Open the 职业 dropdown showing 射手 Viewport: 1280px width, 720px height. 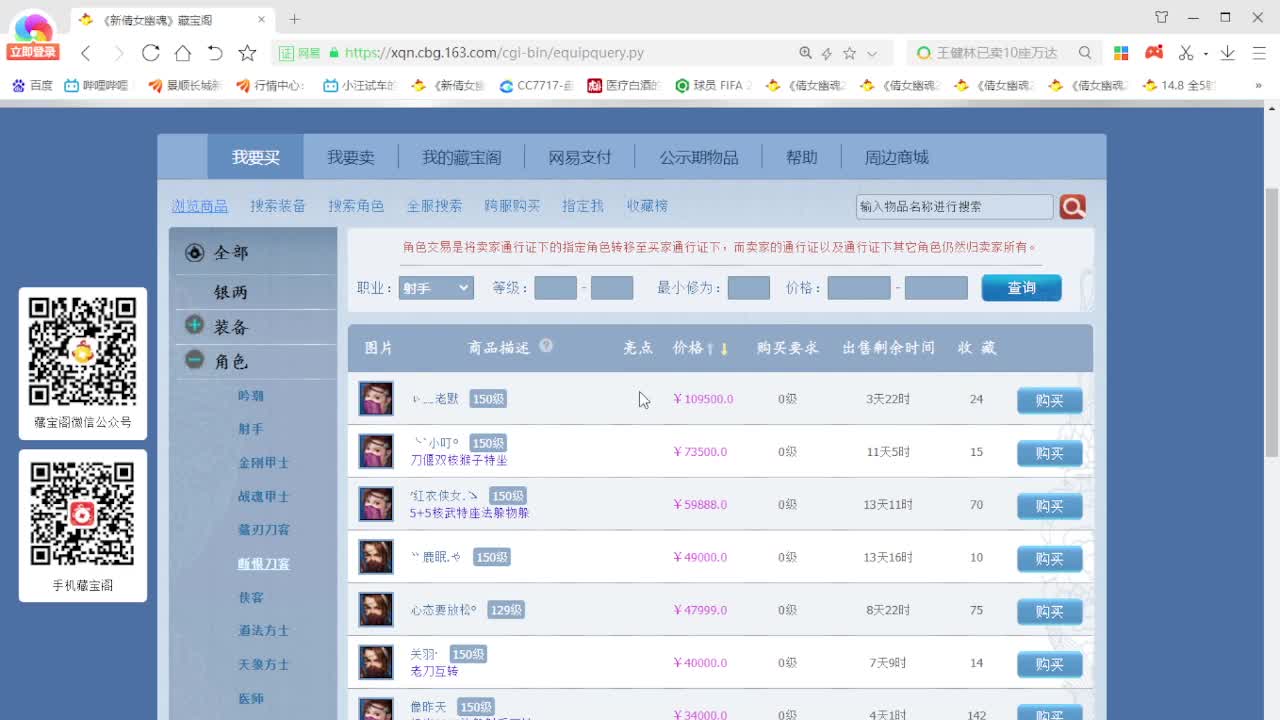pyautogui.click(x=435, y=288)
